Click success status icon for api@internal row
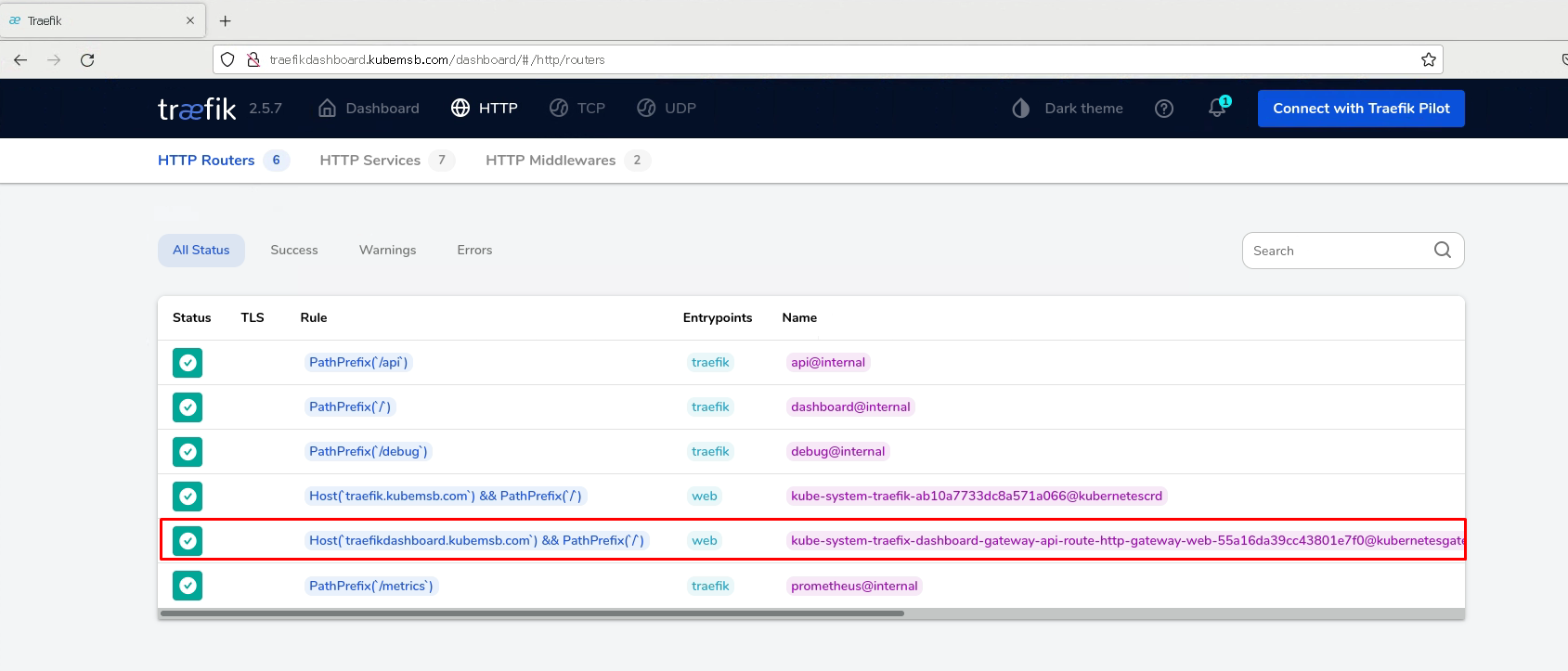1568x671 pixels. (x=188, y=363)
